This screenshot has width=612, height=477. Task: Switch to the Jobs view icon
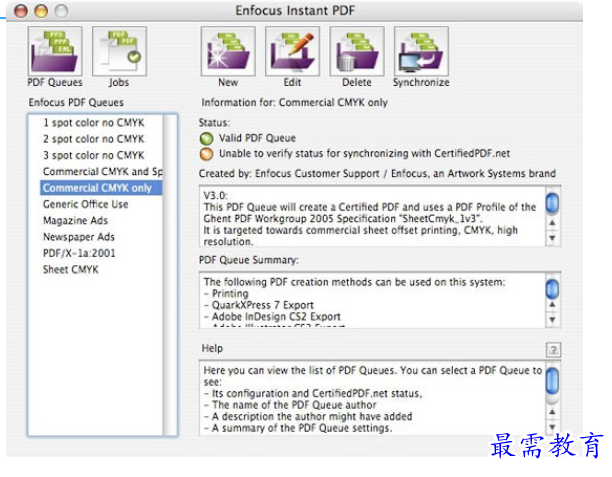pos(119,51)
